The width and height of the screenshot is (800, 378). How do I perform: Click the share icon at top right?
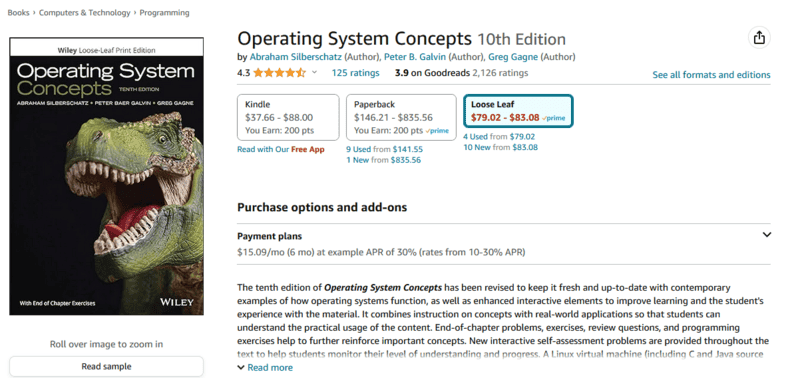point(759,38)
